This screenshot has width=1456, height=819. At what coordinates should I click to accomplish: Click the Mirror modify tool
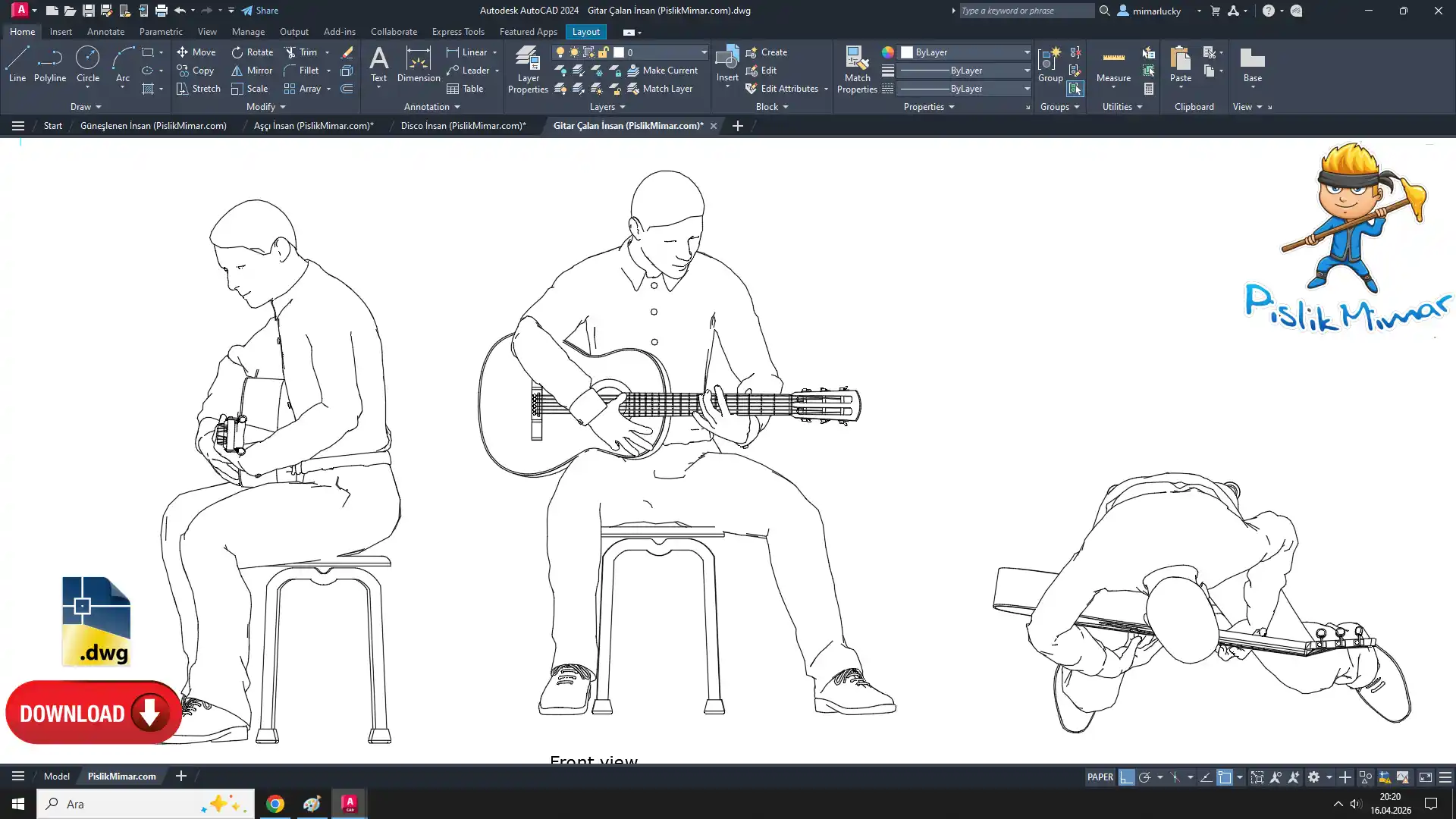252,71
